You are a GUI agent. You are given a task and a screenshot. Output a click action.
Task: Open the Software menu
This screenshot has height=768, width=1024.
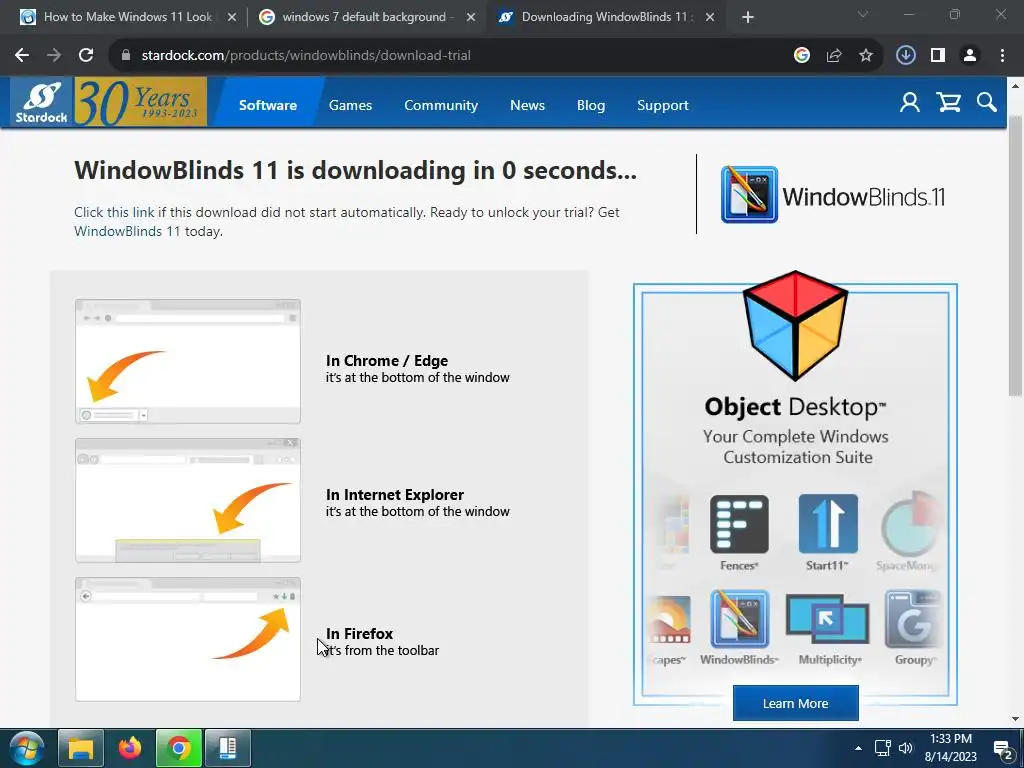pyautogui.click(x=268, y=105)
